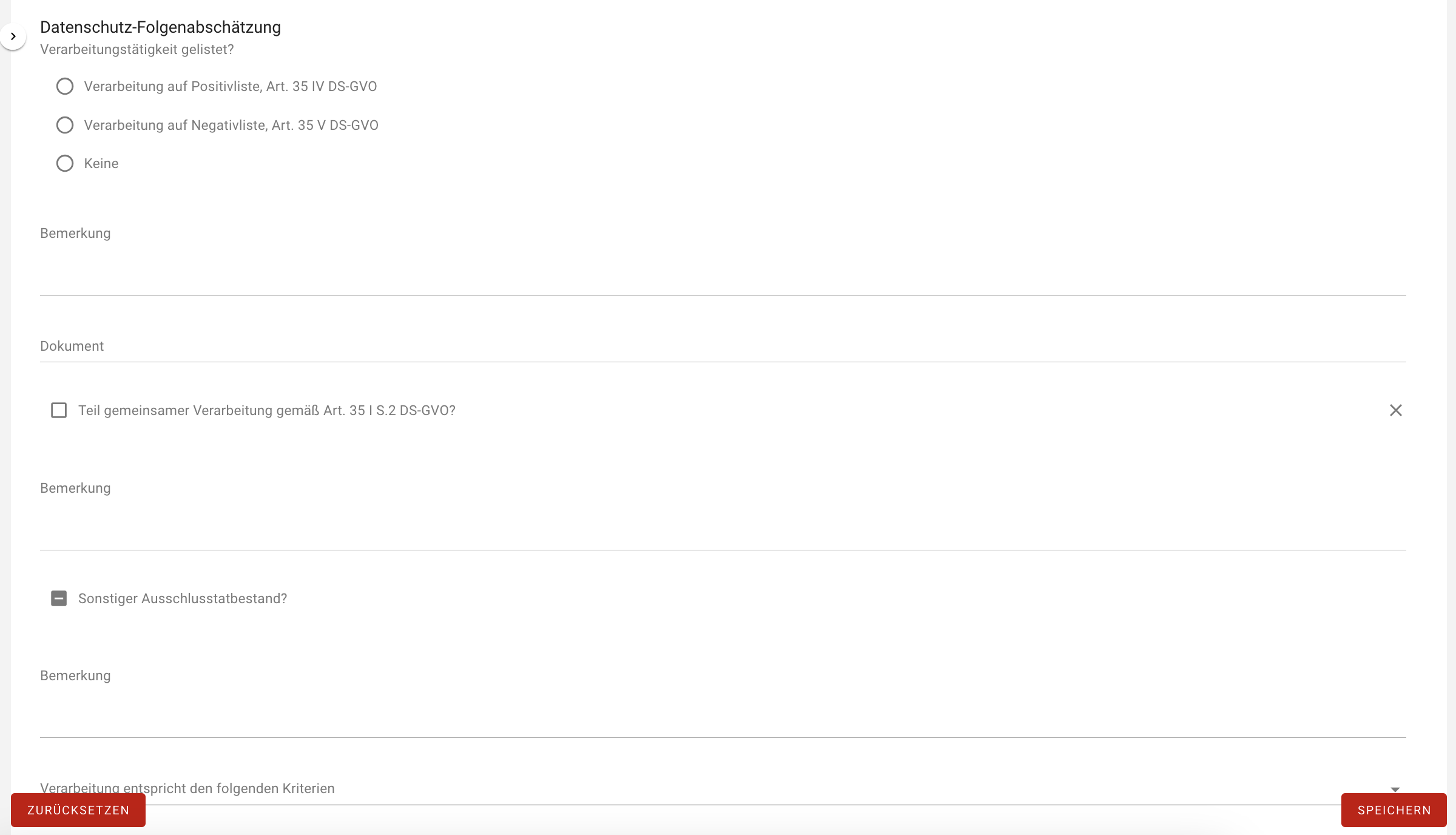Expand the sidebar with the chevron arrow
Image resolution: width=1456 pixels, height=835 pixels.
pyautogui.click(x=13, y=36)
